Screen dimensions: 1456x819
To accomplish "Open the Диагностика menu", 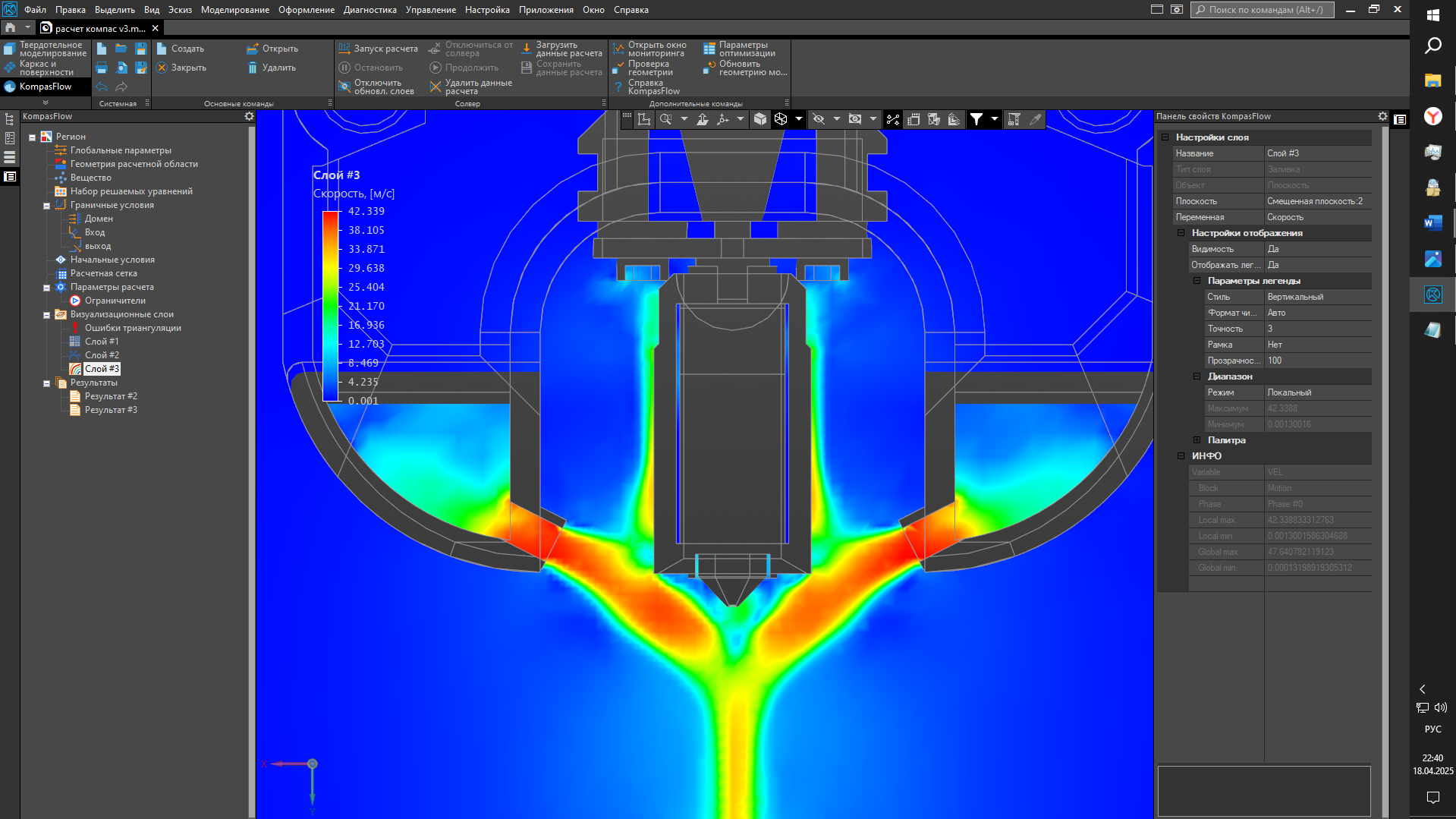I will 370,10.
